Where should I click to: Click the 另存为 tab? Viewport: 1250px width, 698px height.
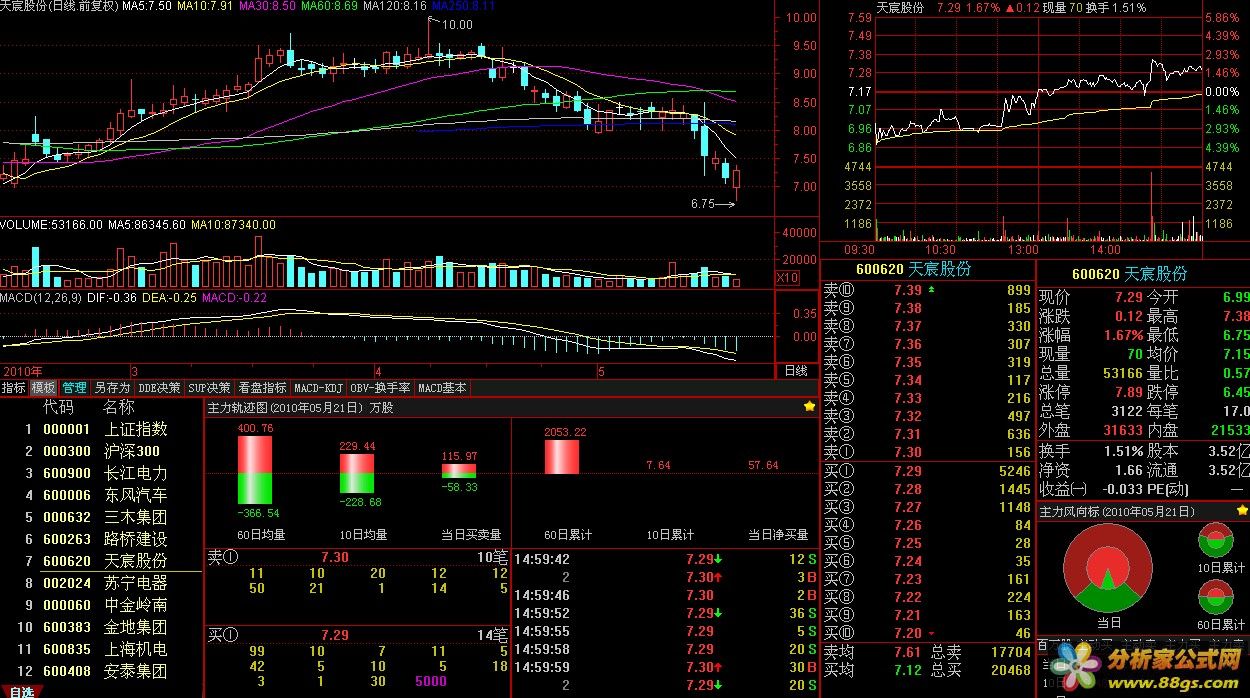(x=112, y=388)
